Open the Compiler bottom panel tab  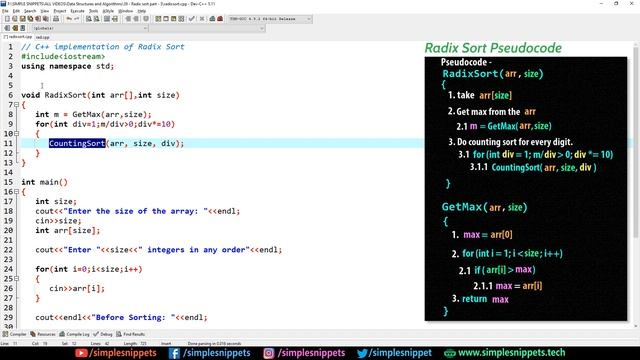(x=14, y=334)
